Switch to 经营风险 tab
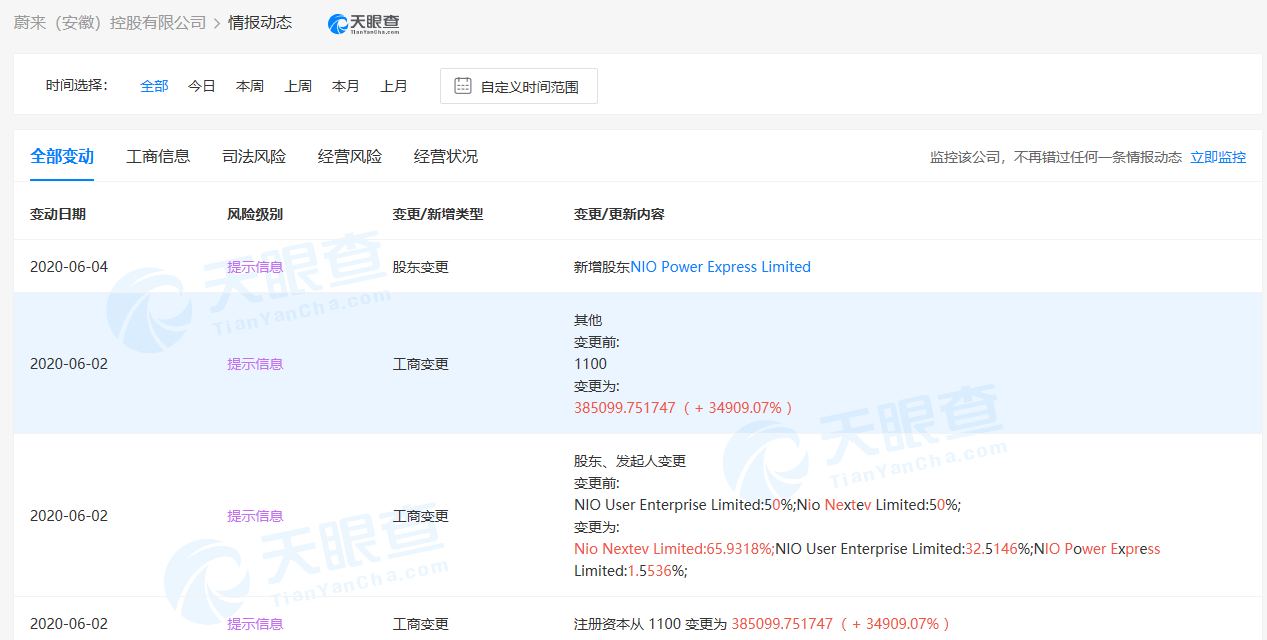Viewport: 1267px width, 640px height. pos(350,156)
